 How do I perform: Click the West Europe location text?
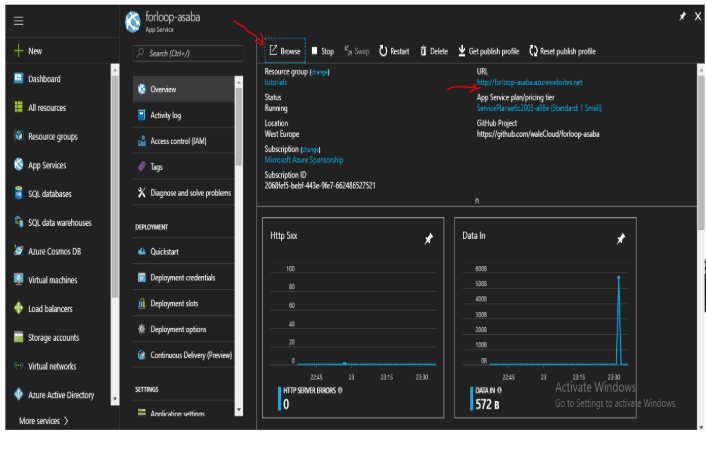(281, 134)
